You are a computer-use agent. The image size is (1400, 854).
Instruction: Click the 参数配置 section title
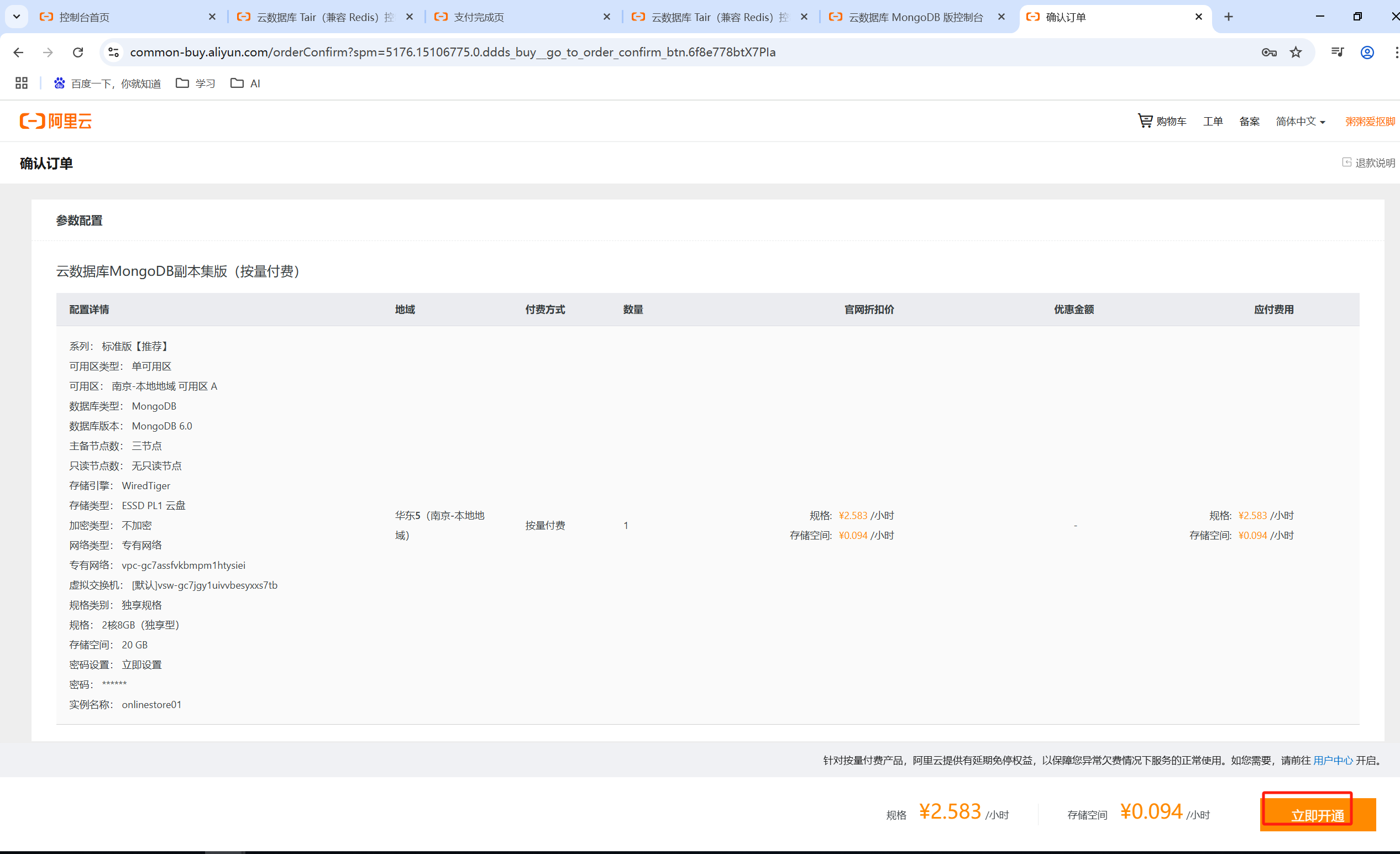[x=79, y=221]
